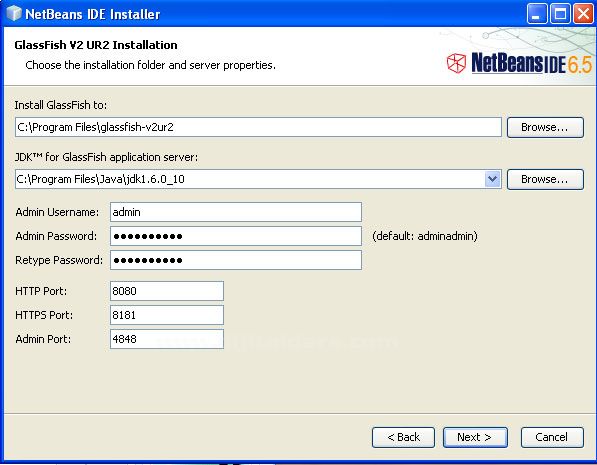Click the NetBeans cube icon in title bar
This screenshot has height=465, width=597.
point(14,14)
